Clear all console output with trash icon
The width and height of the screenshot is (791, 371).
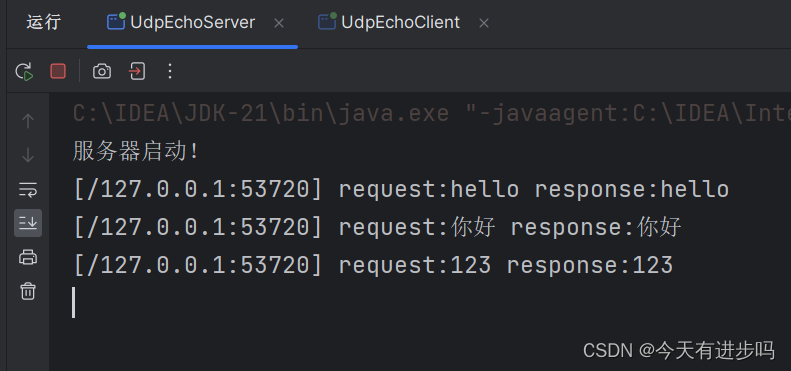[28, 291]
